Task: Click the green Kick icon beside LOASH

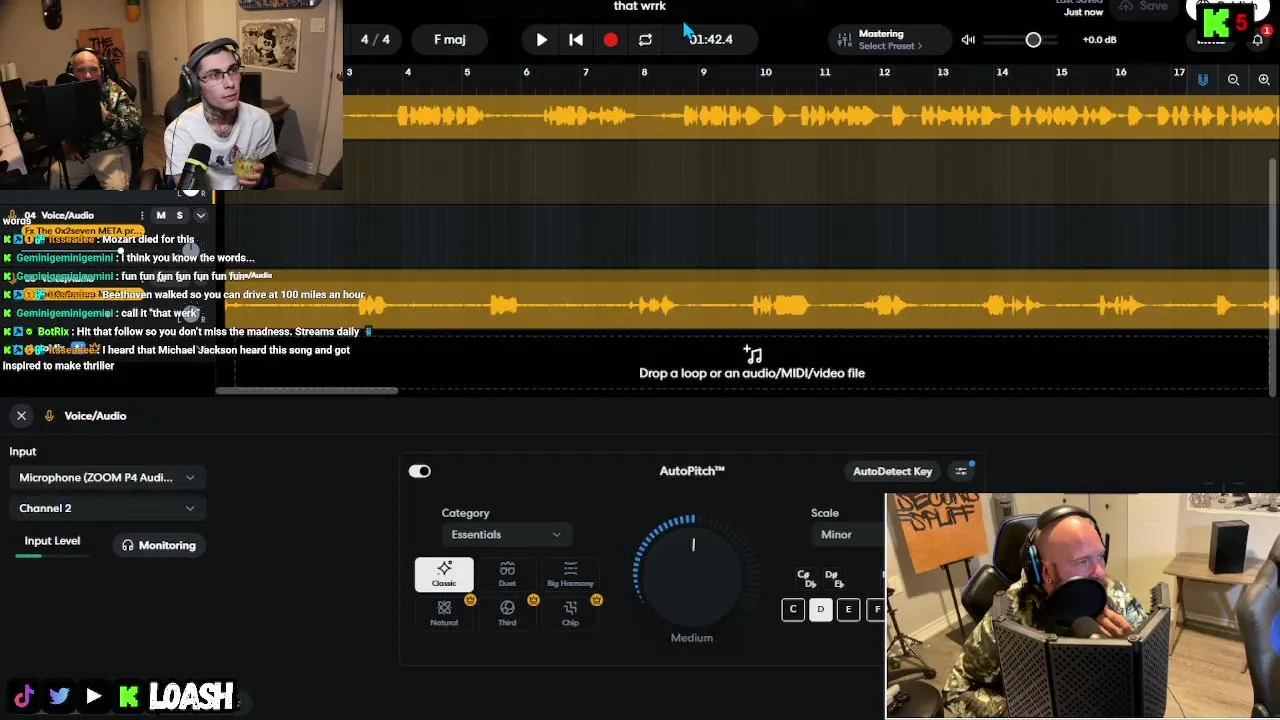Action: [x=129, y=696]
